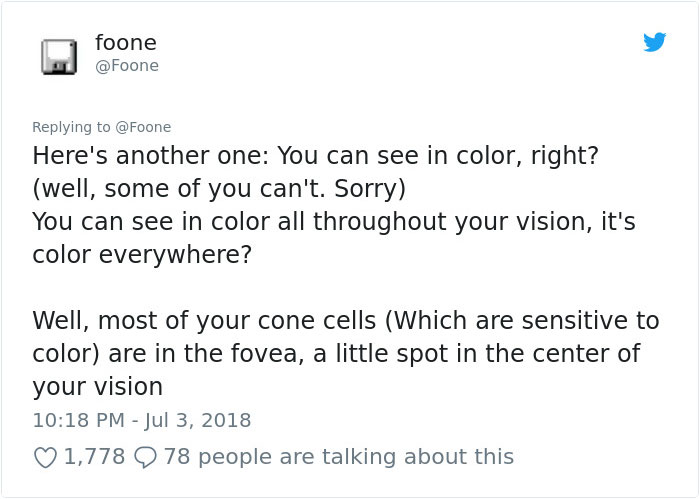Click 'sensitive to' in the tweet body

pyautogui.click(x=601, y=321)
